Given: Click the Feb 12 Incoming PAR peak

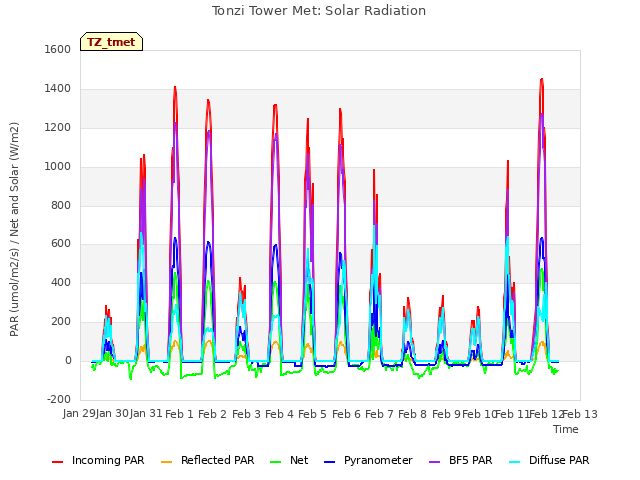Looking at the screenshot, I should (x=542, y=80).
